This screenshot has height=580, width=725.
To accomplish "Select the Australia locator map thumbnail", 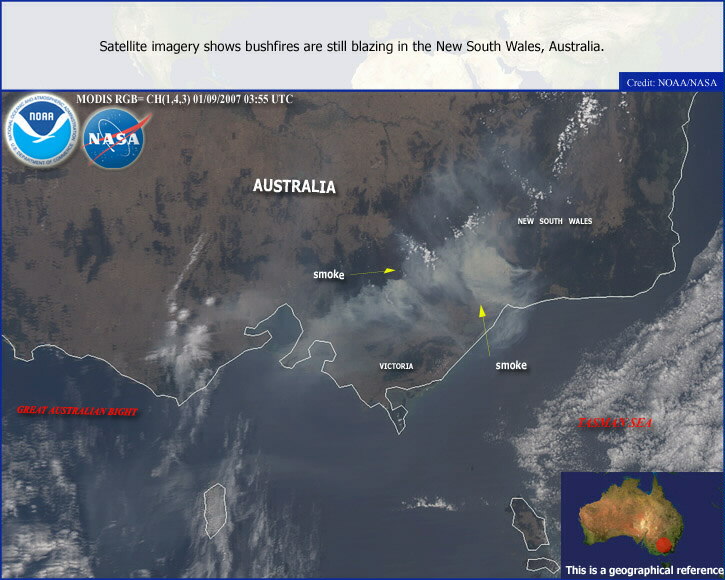I will [642, 524].
